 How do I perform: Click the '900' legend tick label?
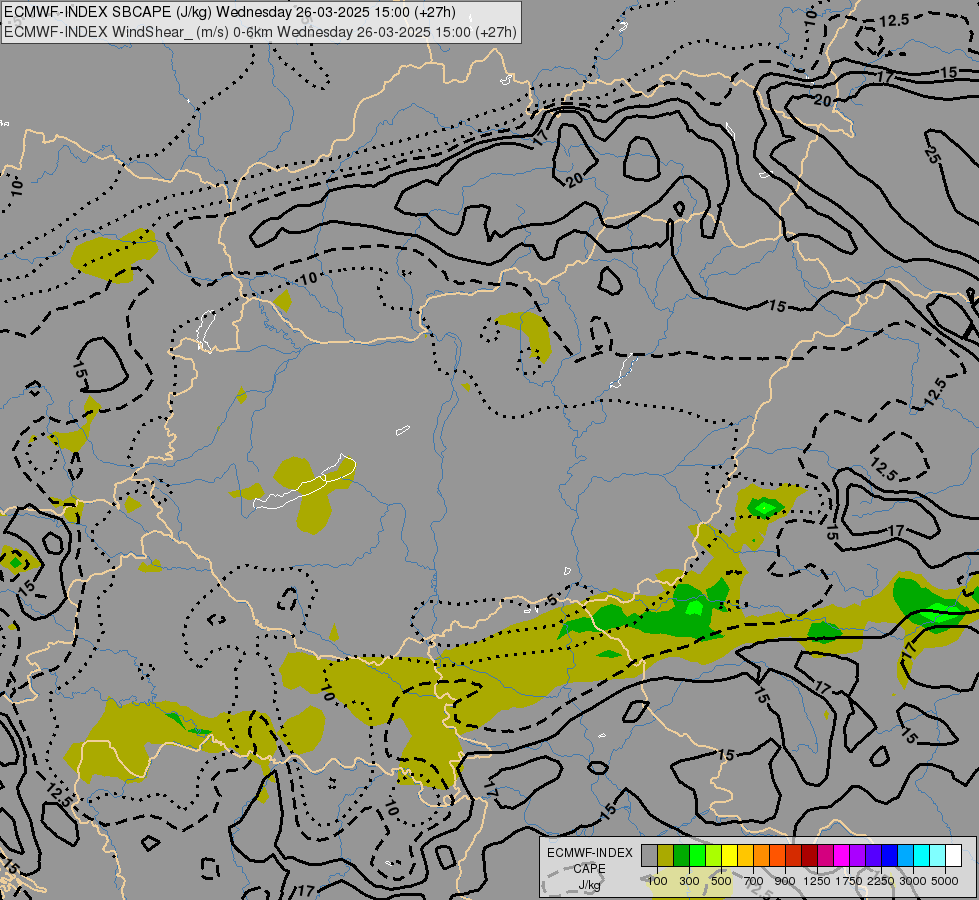pos(785,881)
